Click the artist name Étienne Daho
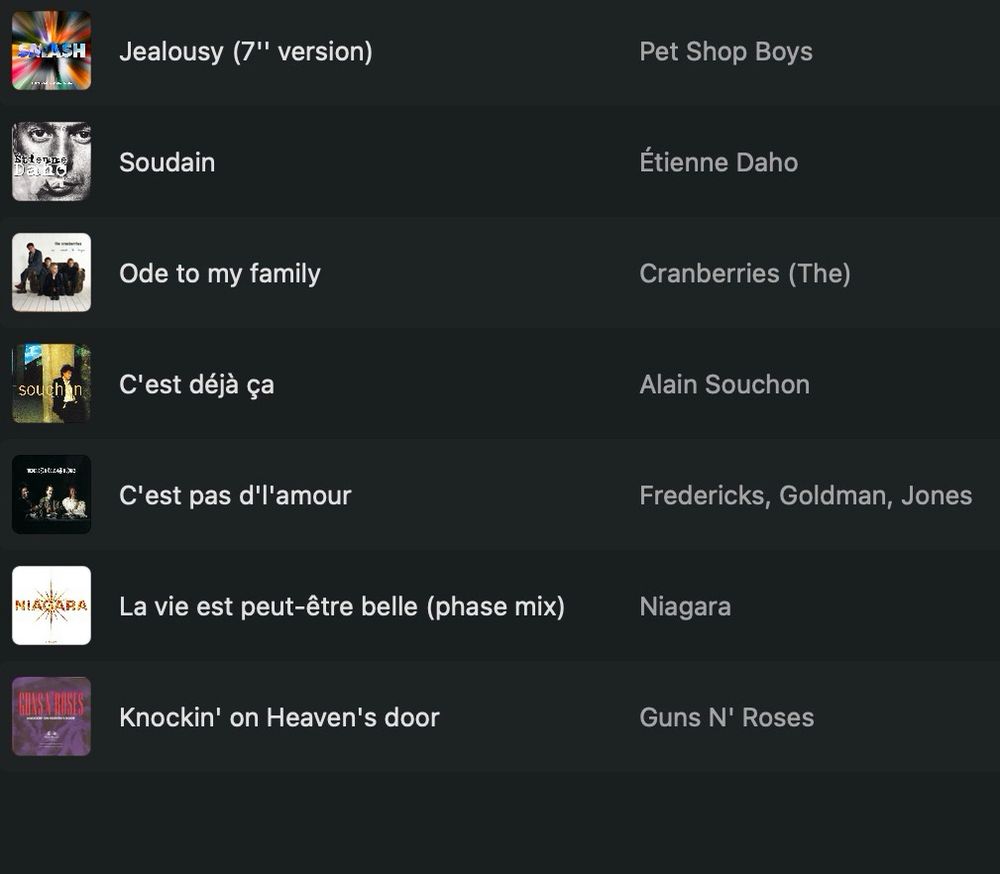The height and width of the screenshot is (874, 1000). pyautogui.click(x=719, y=161)
